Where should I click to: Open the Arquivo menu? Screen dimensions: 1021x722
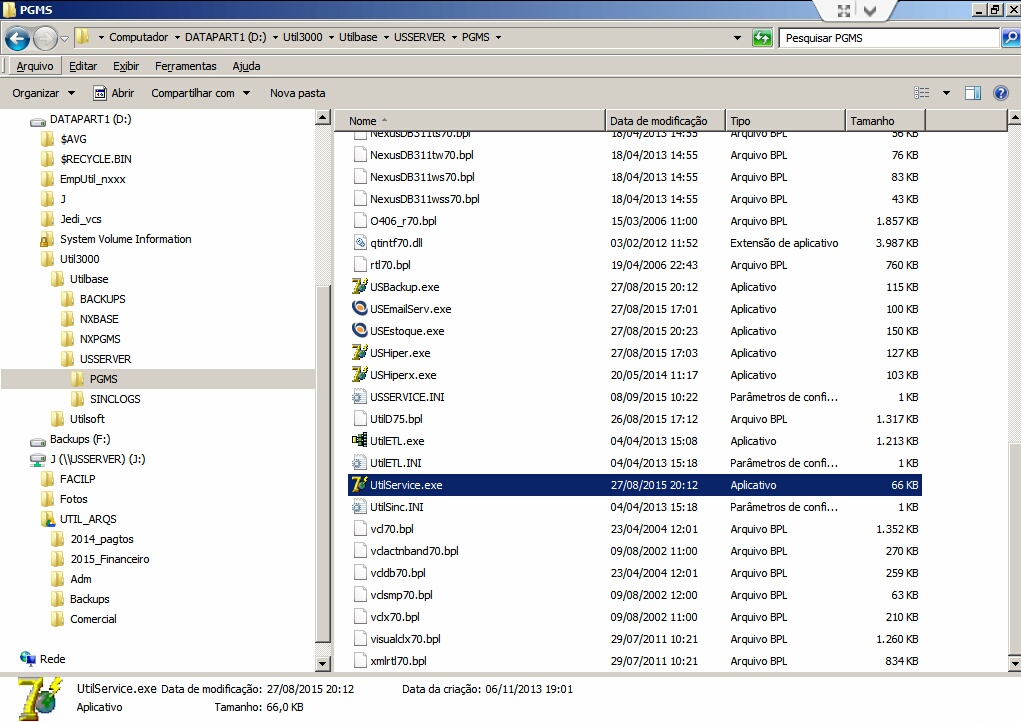35,66
